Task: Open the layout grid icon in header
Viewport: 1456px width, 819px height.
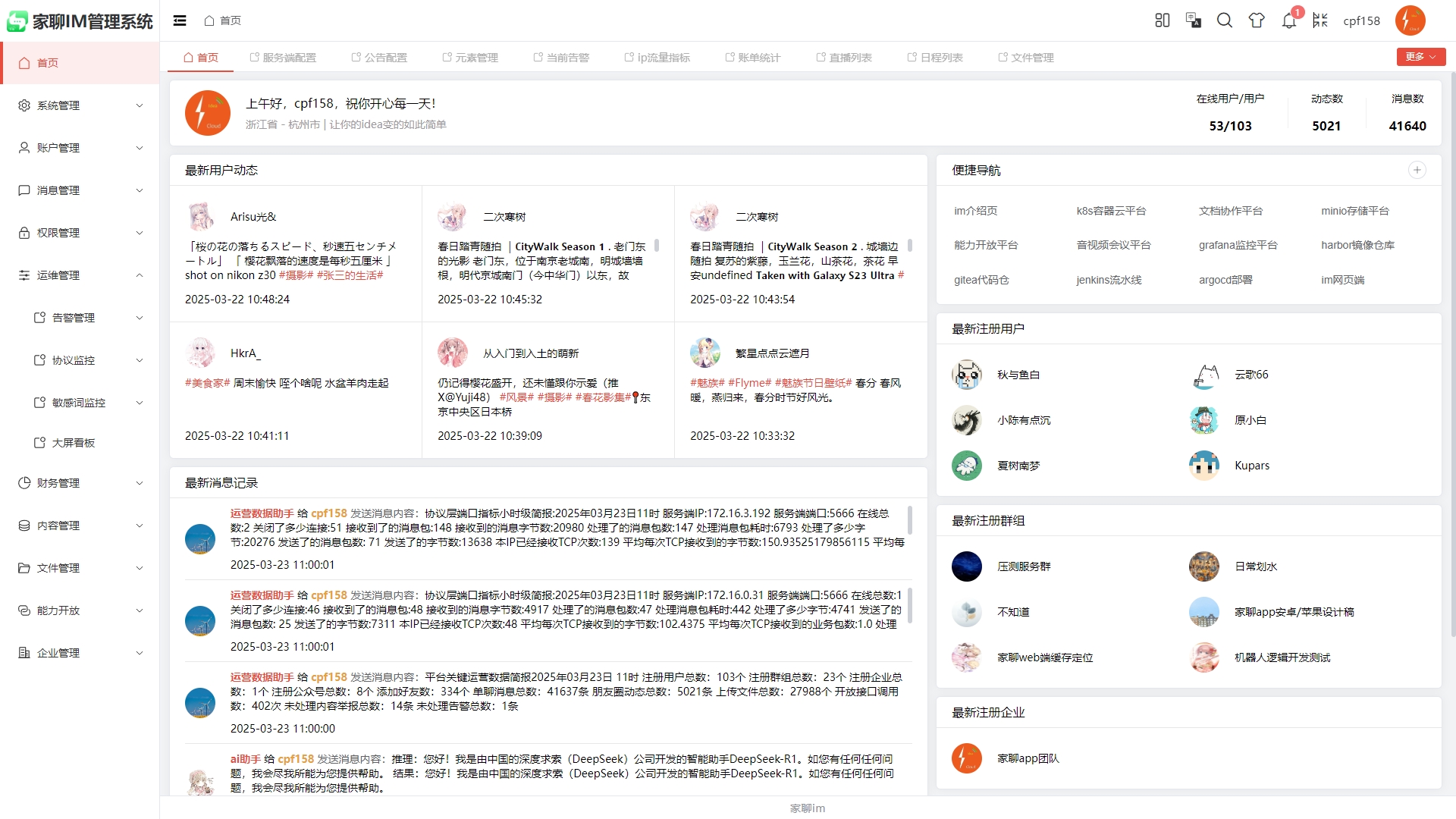Action: tap(1162, 20)
